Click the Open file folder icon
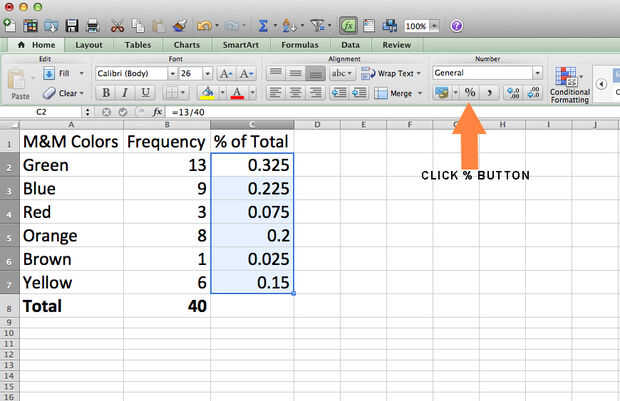This screenshot has height=401, width=620. click(x=51, y=26)
